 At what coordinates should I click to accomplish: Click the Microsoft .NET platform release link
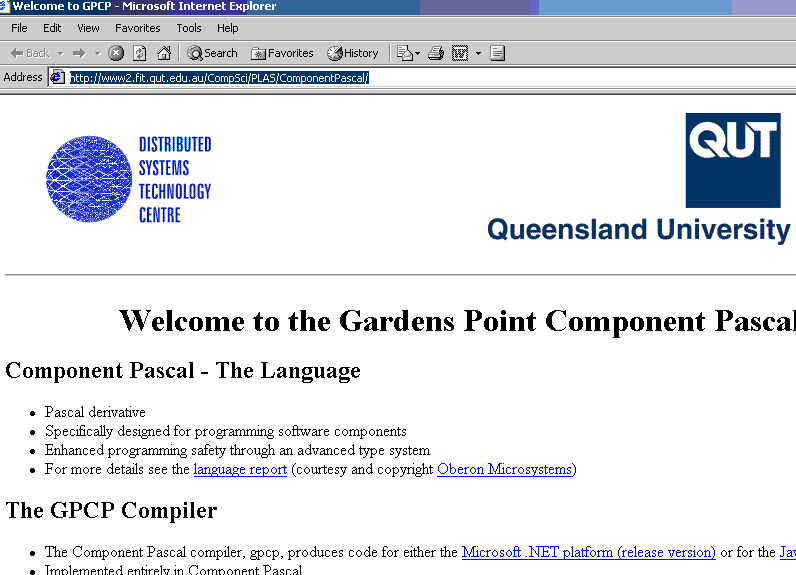coord(588,552)
